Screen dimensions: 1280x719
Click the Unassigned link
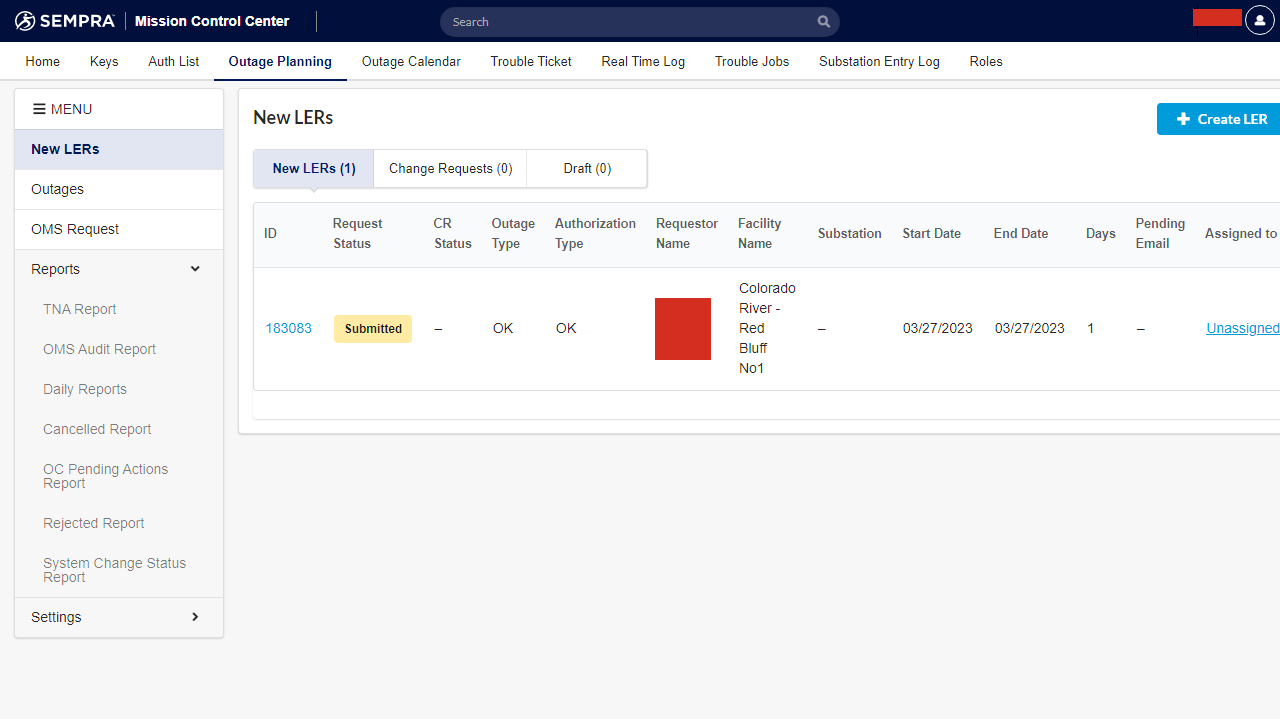tap(1242, 328)
